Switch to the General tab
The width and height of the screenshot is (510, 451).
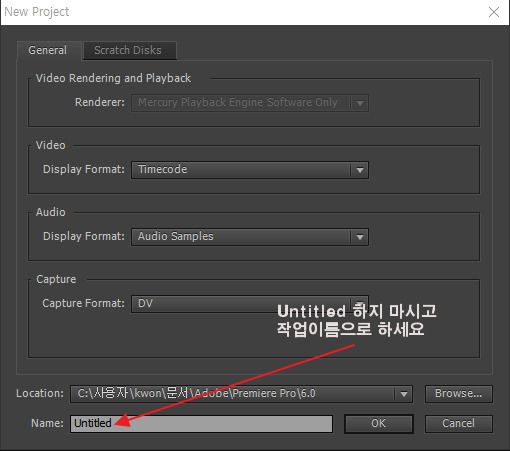(x=48, y=50)
